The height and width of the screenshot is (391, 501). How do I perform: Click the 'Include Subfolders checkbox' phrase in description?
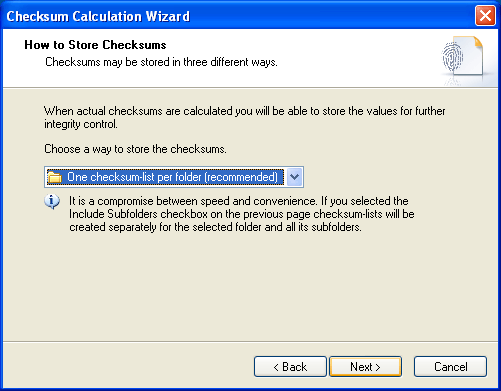coord(138,214)
